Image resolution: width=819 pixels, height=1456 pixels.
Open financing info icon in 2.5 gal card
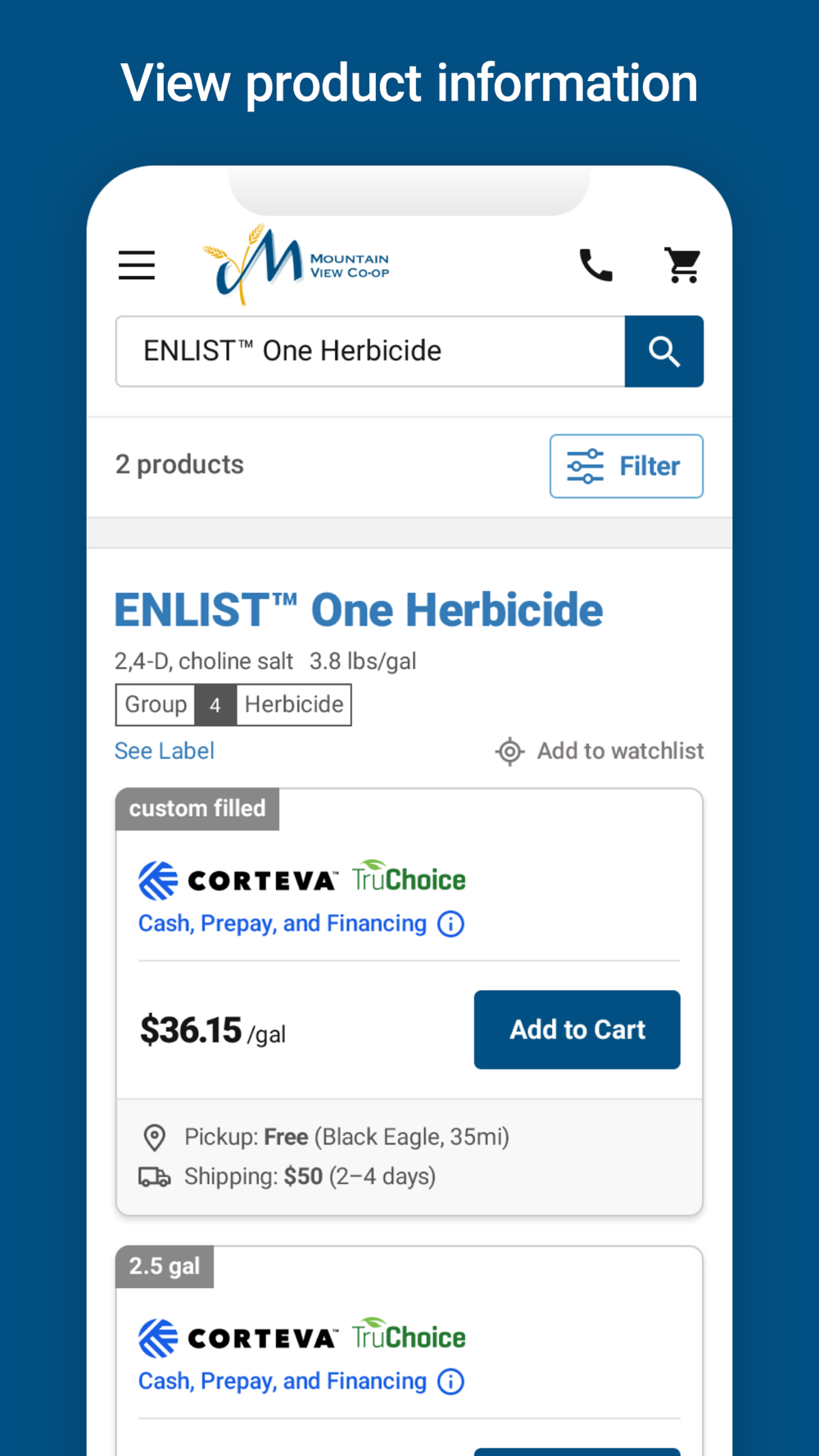tap(450, 1381)
